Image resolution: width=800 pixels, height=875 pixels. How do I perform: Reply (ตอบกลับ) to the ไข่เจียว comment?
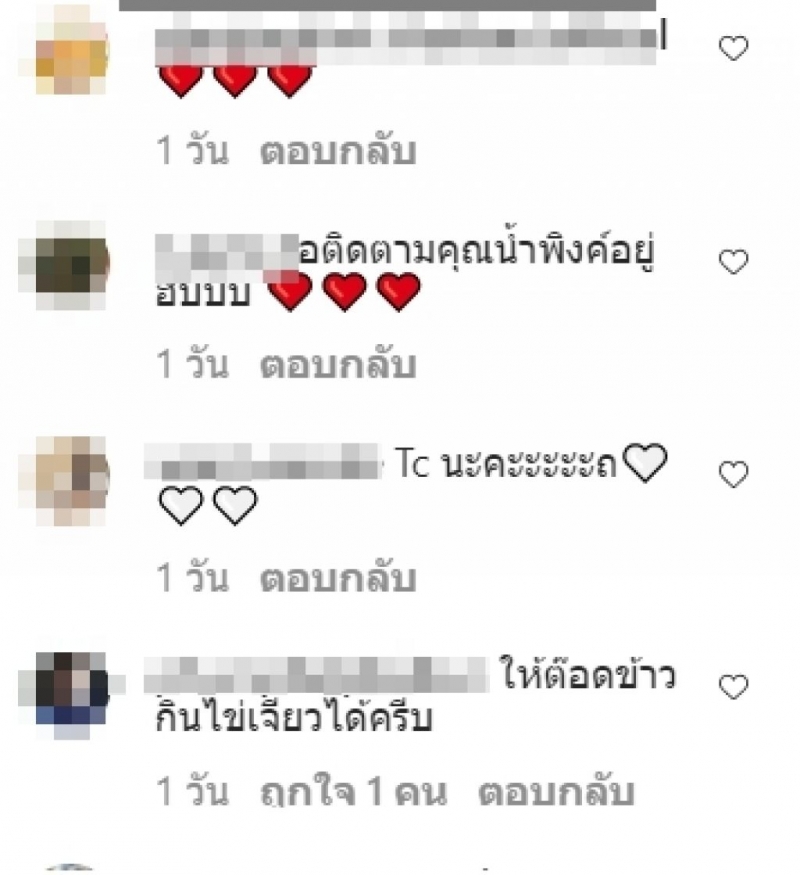point(556,791)
